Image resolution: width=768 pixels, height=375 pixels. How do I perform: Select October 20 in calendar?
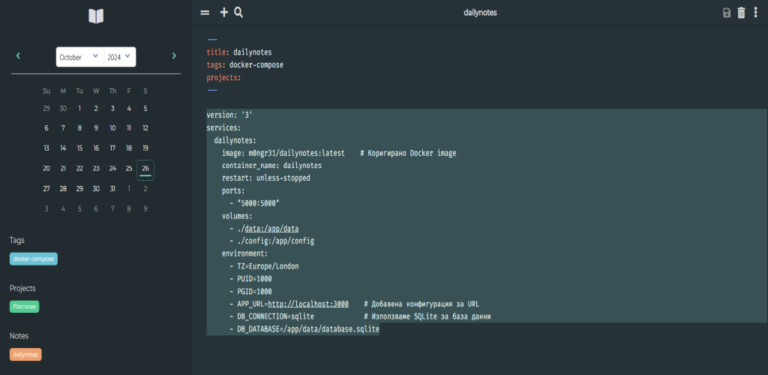pos(47,168)
